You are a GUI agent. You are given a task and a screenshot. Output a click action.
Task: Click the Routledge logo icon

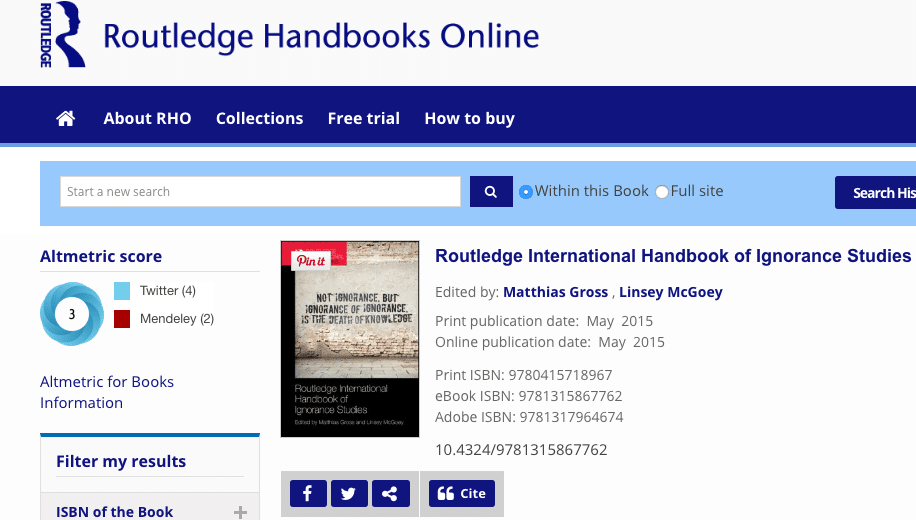click(x=63, y=34)
